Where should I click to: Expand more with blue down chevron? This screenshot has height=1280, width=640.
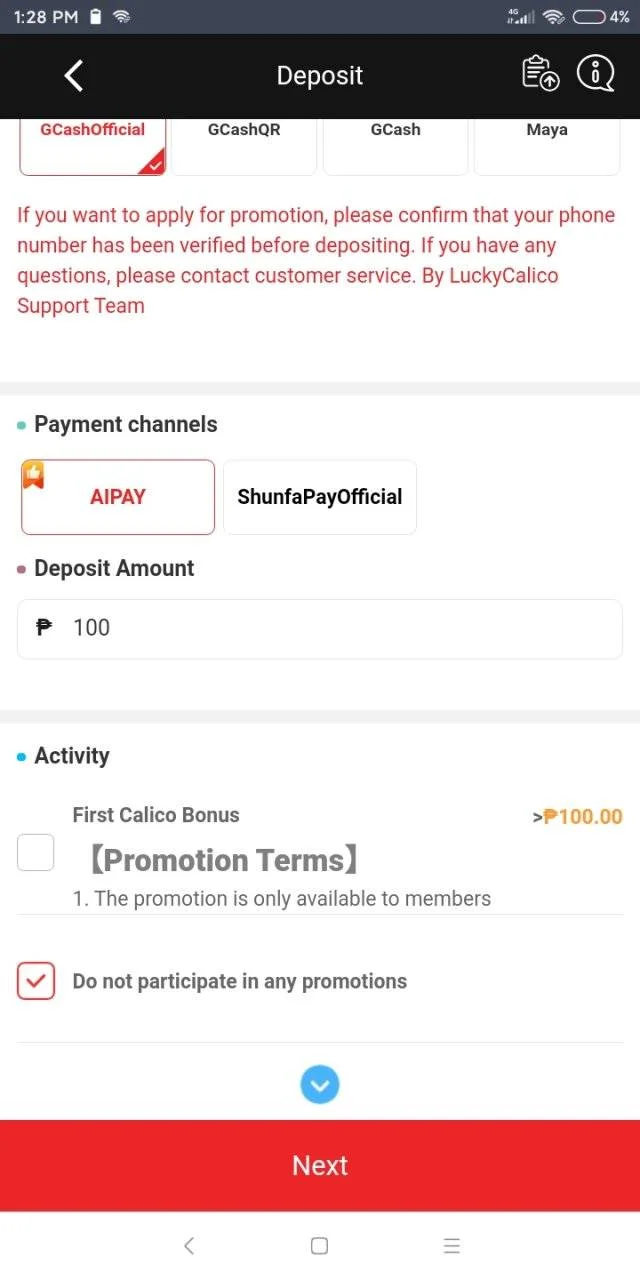tap(320, 1084)
